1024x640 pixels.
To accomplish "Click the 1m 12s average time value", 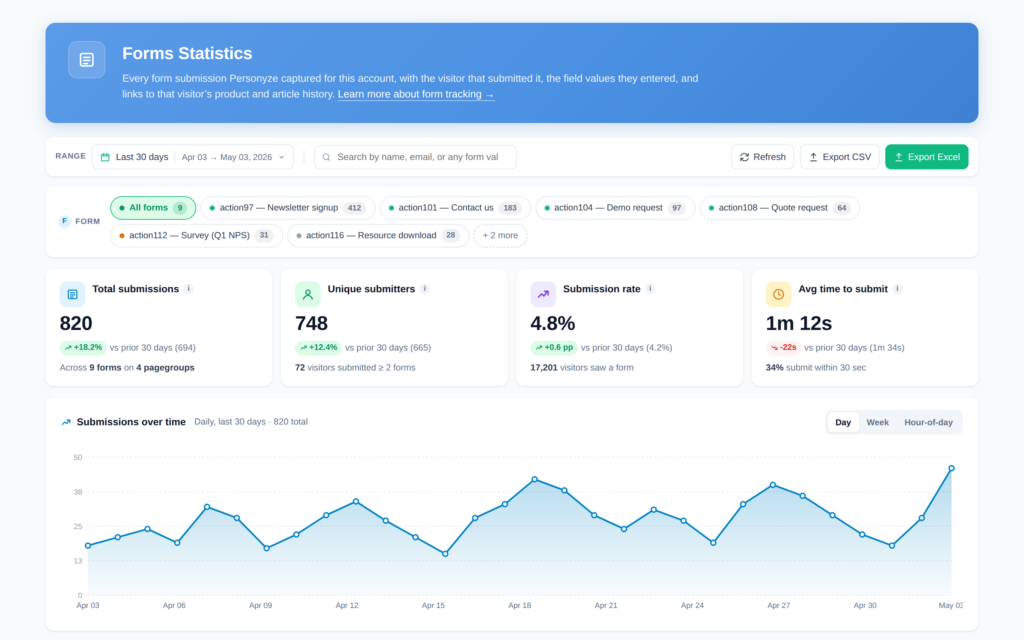I will pyautogui.click(x=799, y=324).
